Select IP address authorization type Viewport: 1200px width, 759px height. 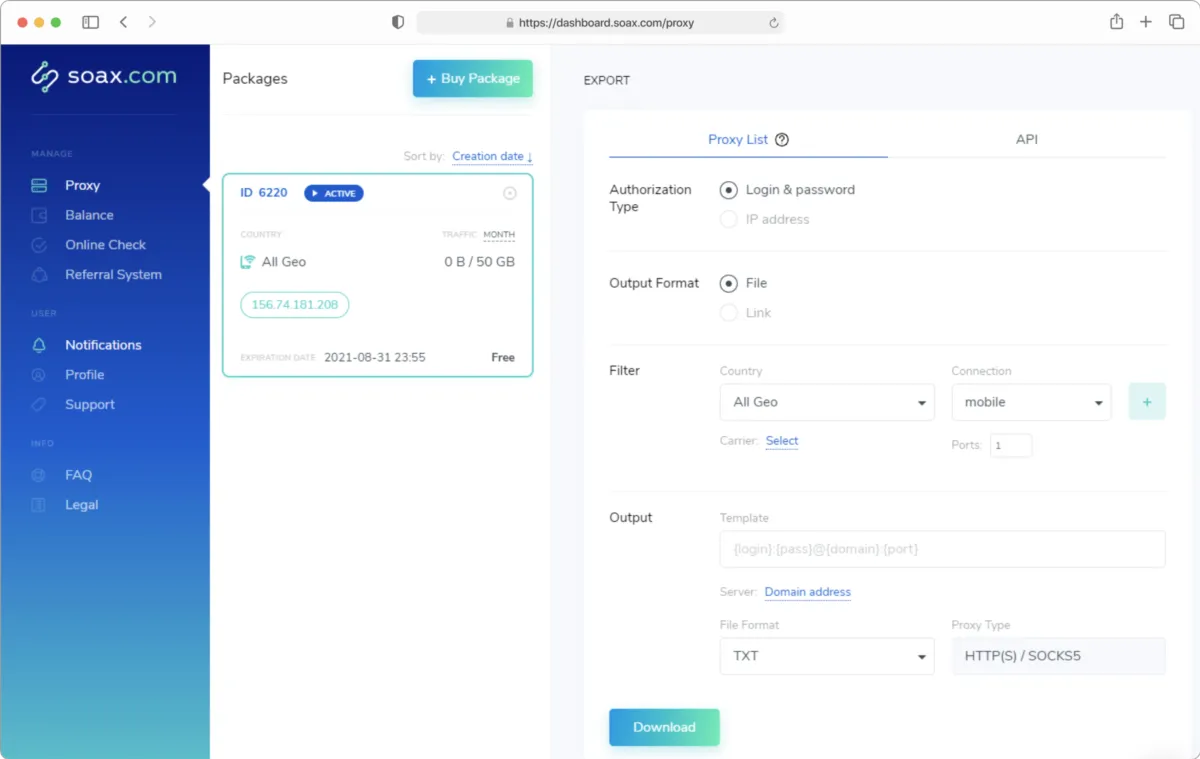(x=728, y=219)
